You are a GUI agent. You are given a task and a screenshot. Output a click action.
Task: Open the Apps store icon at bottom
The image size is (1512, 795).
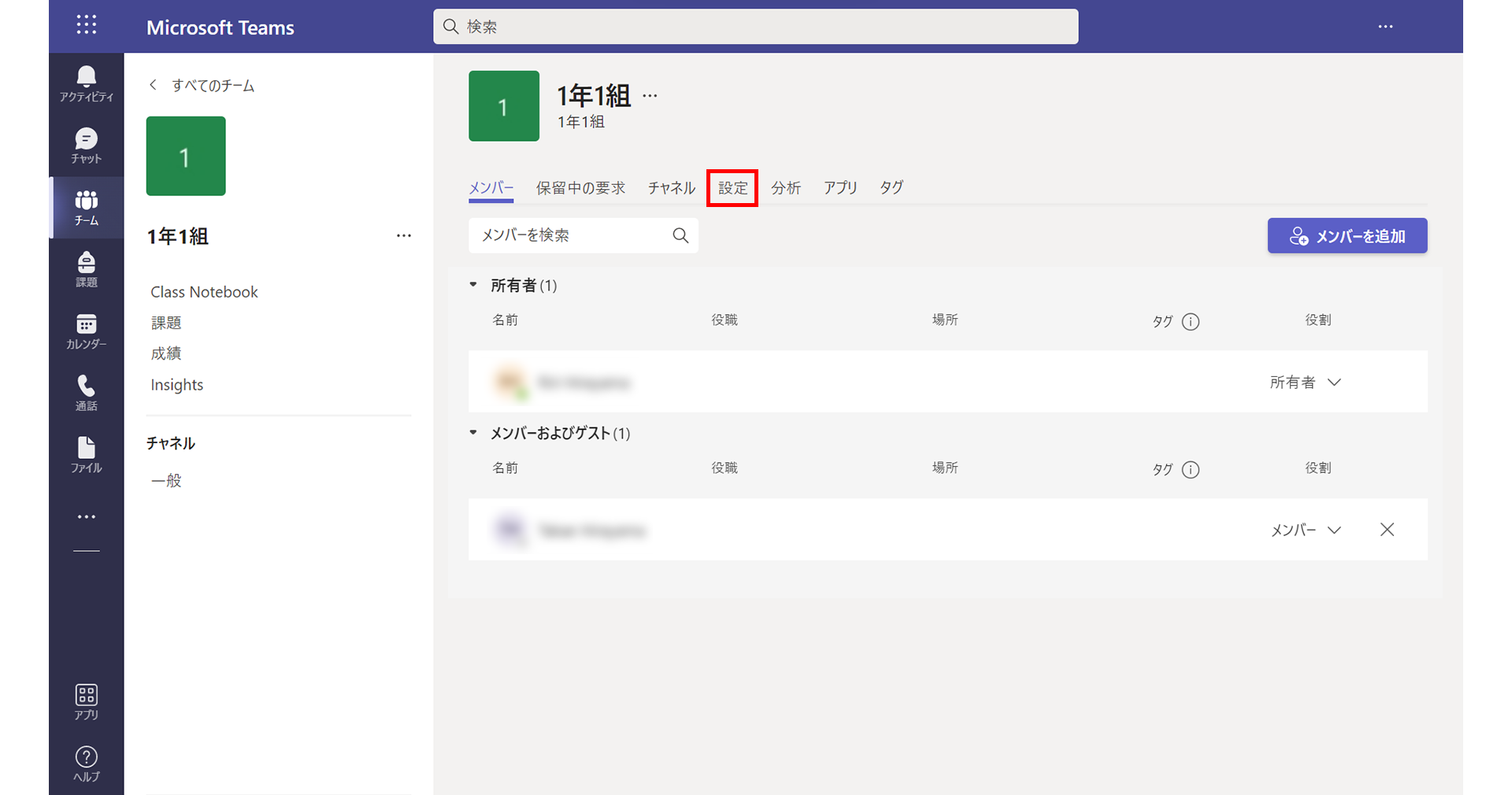click(x=87, y=702)
